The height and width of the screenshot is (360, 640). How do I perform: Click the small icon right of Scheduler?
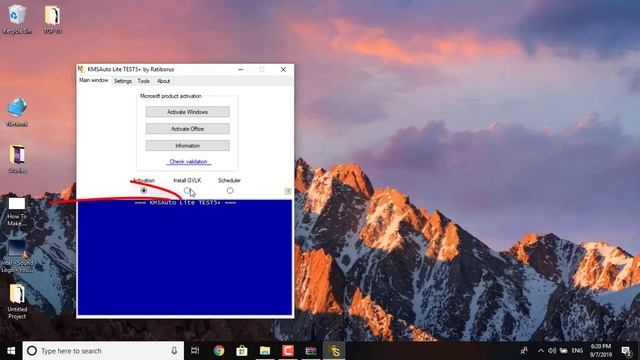coord(288,191)
